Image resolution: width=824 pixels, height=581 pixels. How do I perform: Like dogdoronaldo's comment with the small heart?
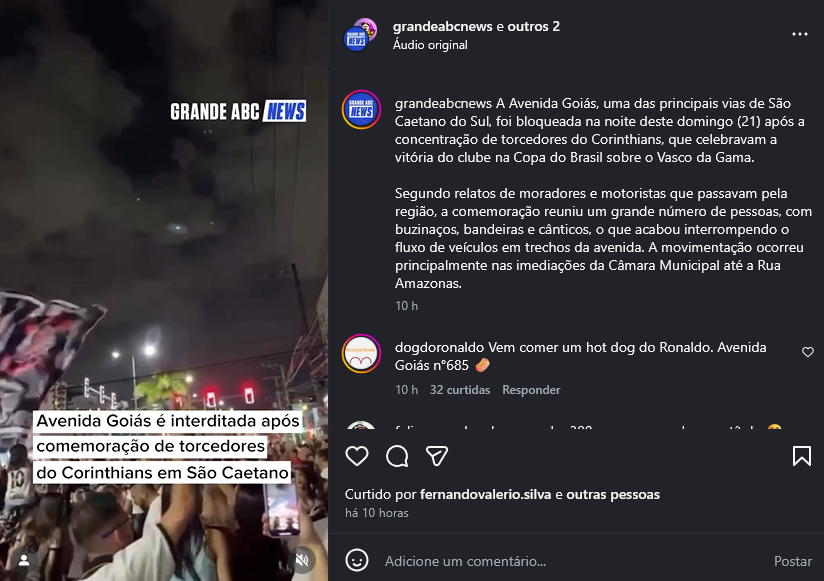tap(808, 352)
